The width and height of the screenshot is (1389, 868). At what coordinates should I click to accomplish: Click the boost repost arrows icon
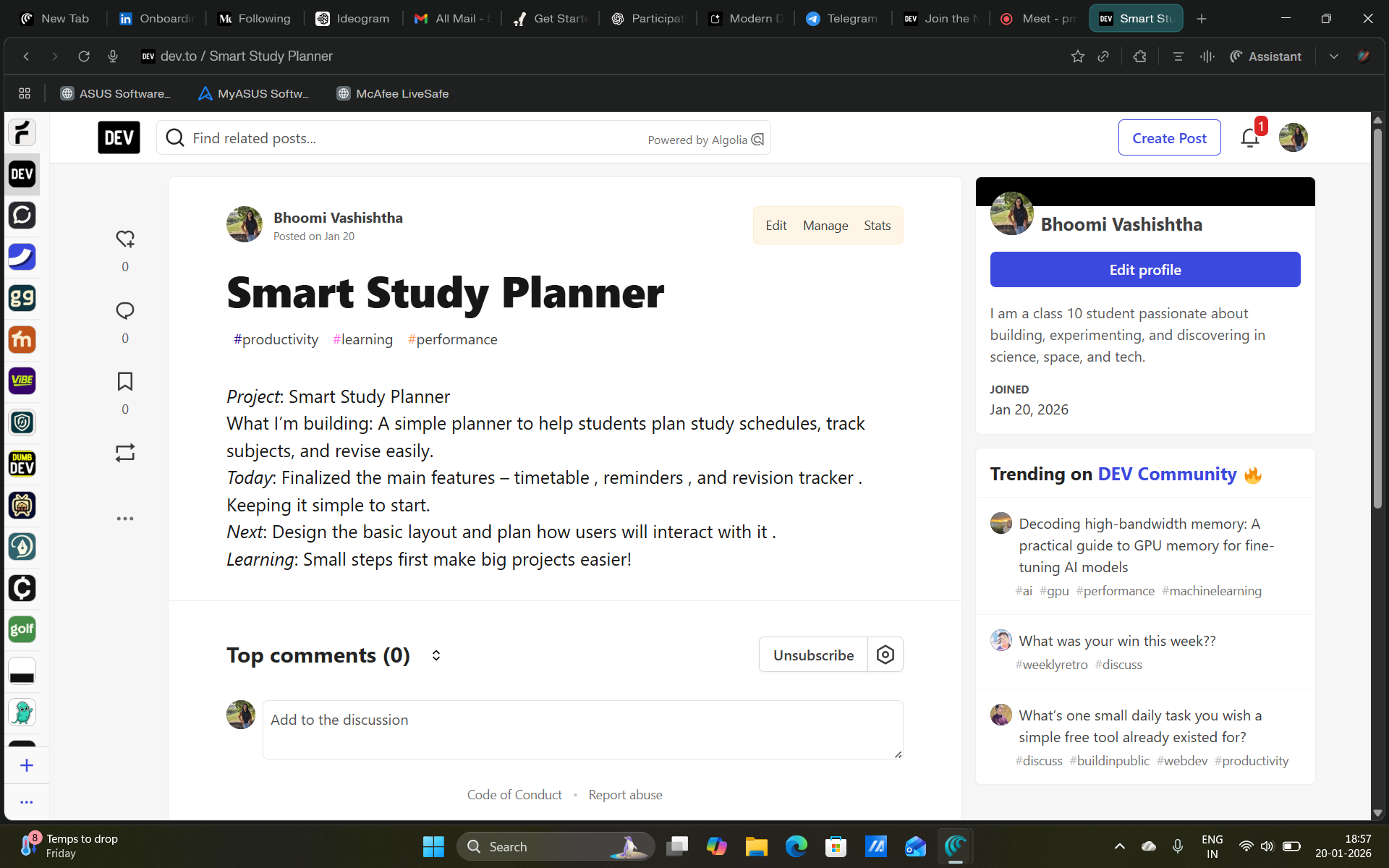(x=125, y=453)
